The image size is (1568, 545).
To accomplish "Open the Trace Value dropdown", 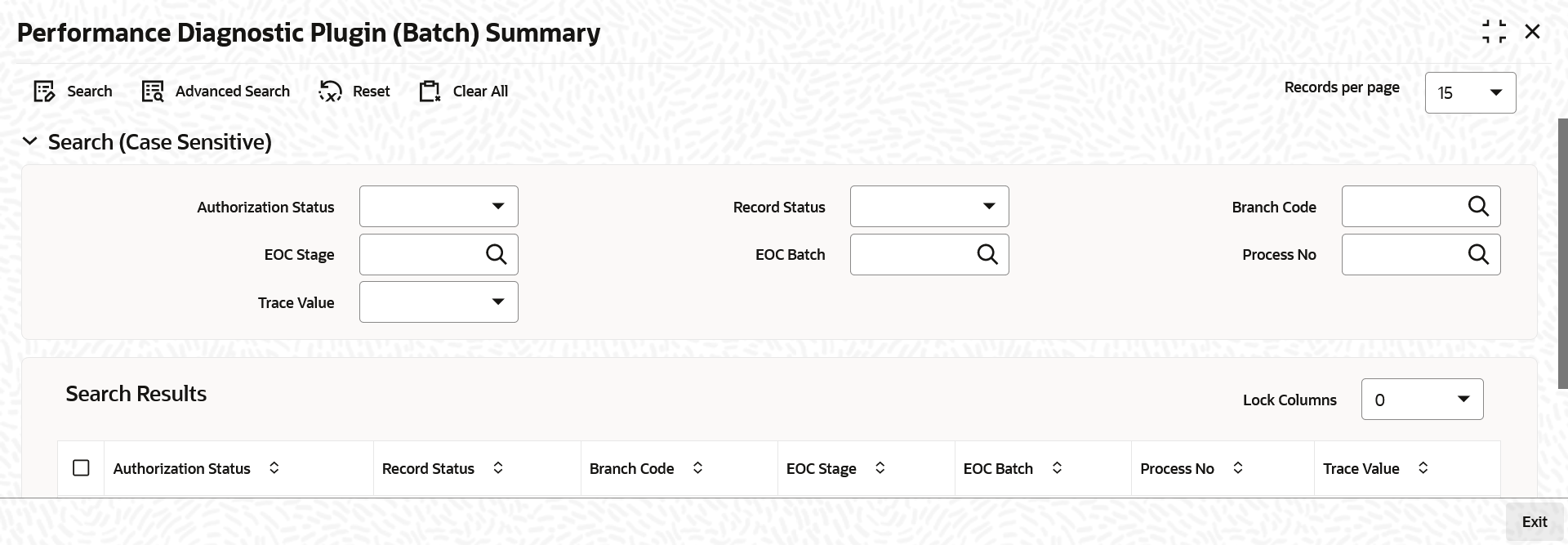I will tap(498, 302).
